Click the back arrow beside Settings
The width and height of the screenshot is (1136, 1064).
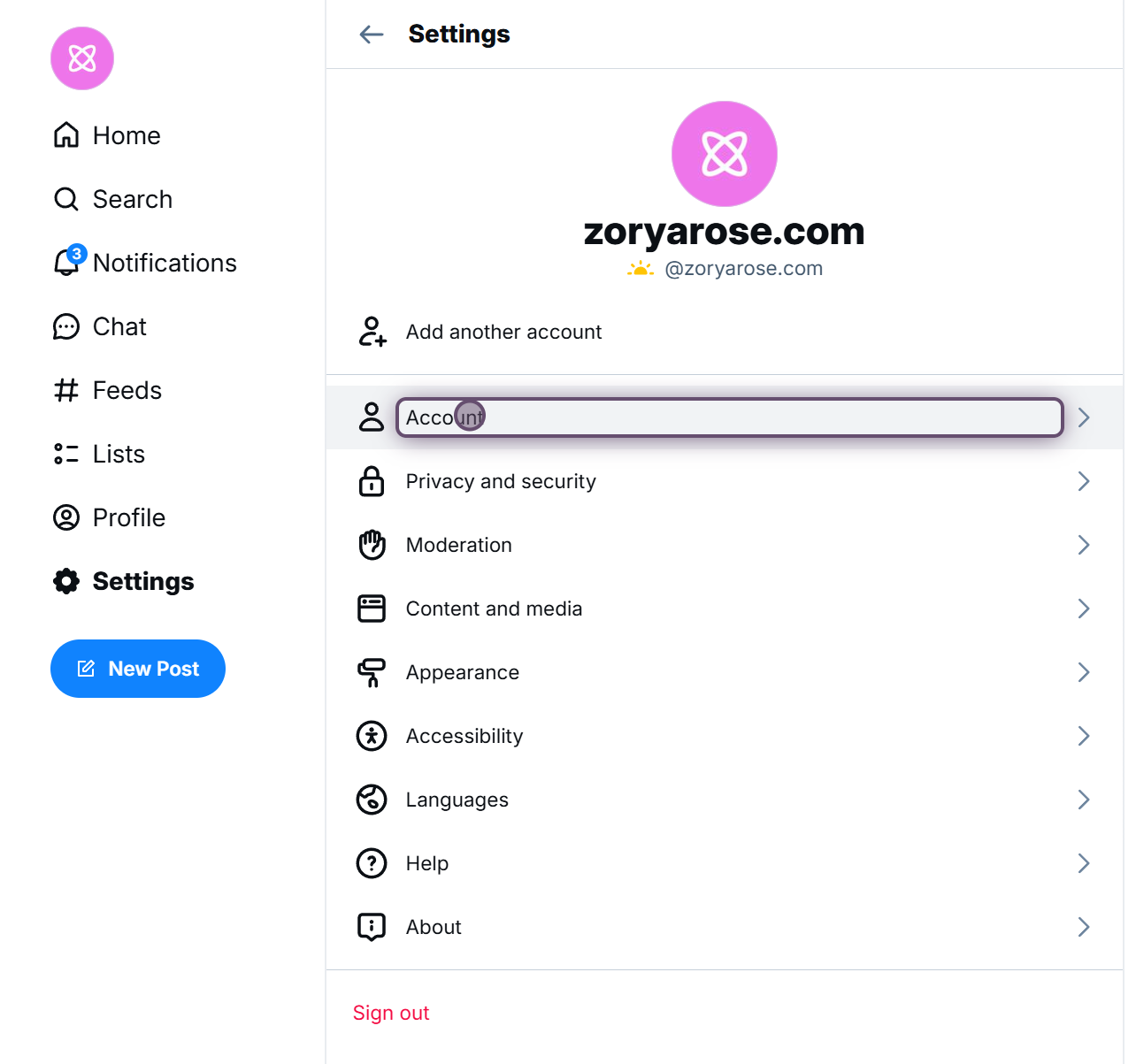click(372, 34)
